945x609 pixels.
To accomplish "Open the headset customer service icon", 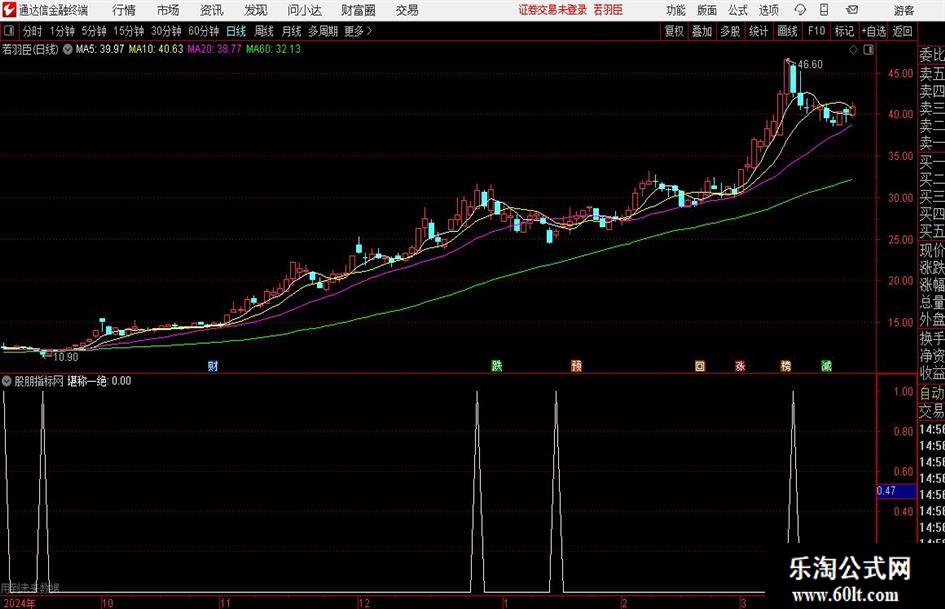I will pos(800,10).
